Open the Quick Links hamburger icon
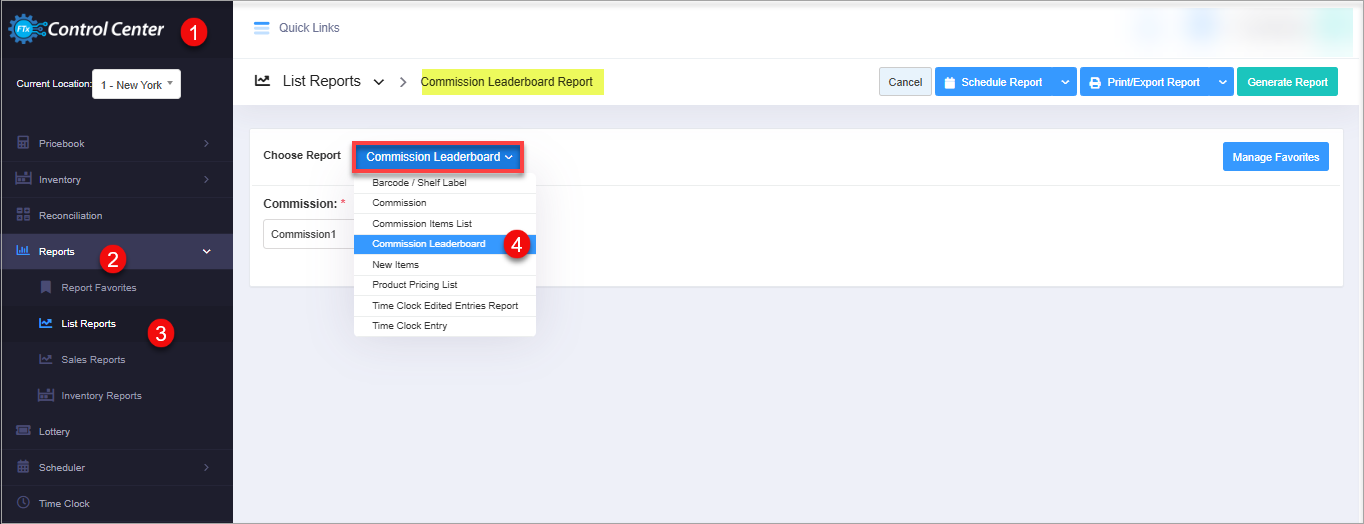Image resolution: width=1364 pixels, height=524 pixels. click(262, 28)
